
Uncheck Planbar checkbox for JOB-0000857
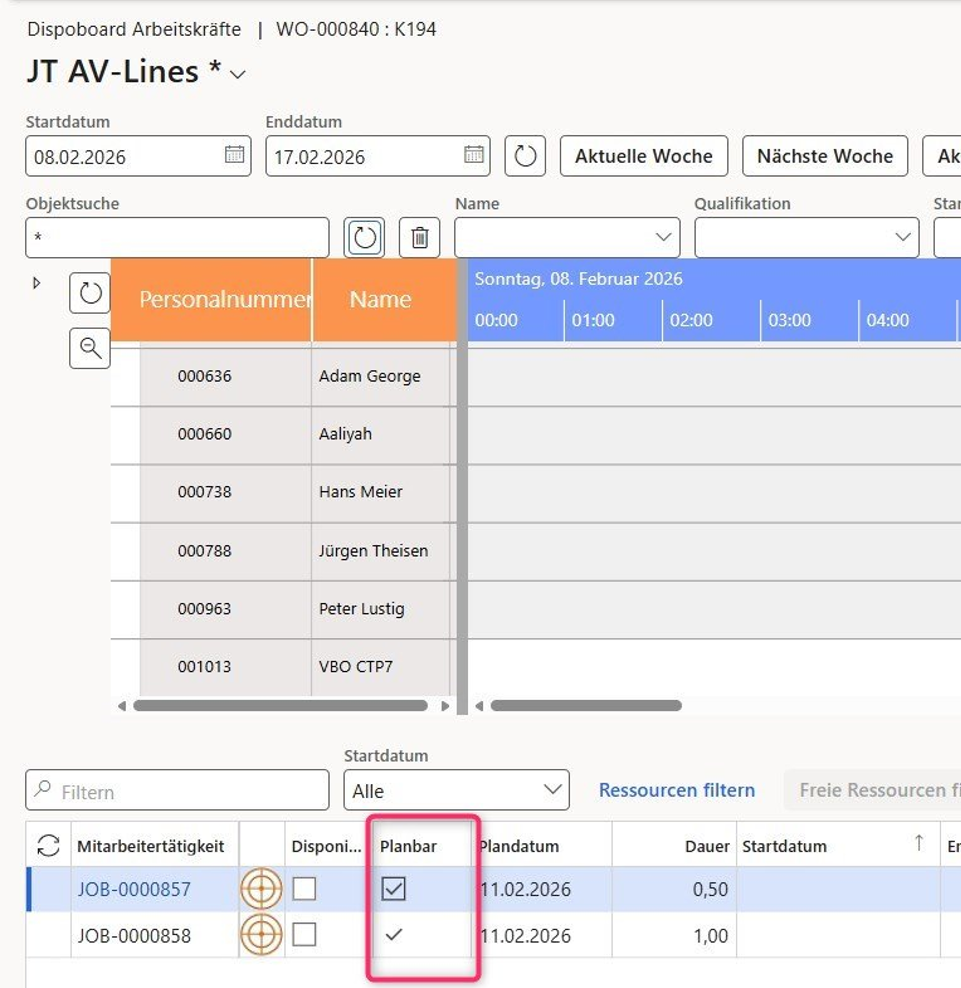394,889
